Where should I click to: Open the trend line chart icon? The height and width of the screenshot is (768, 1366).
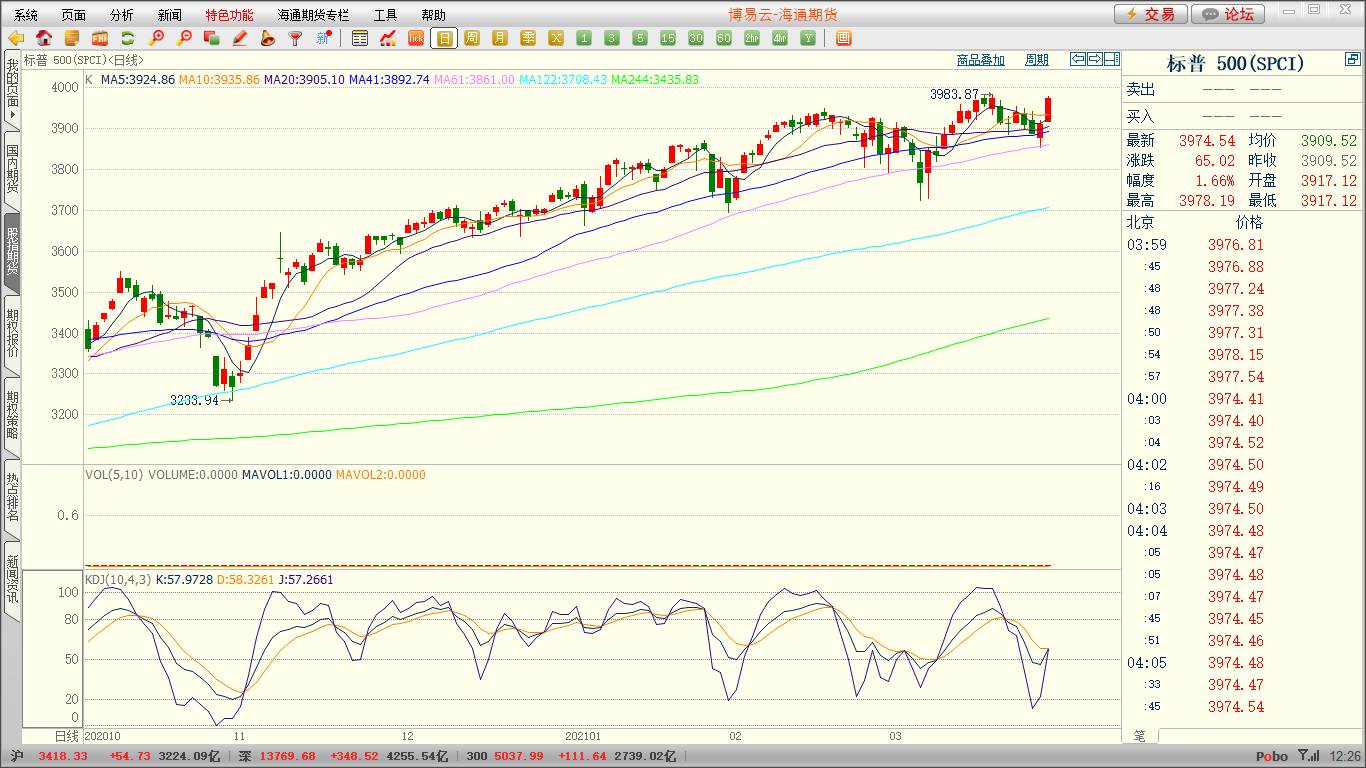[388, 38]
